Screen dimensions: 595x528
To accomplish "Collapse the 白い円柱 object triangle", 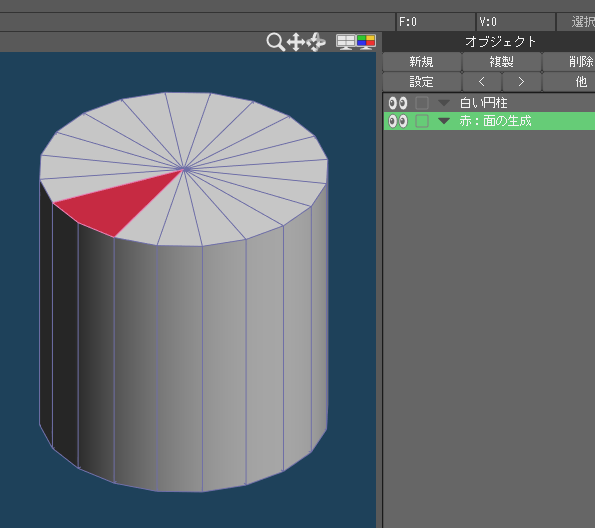I will 444,103.
